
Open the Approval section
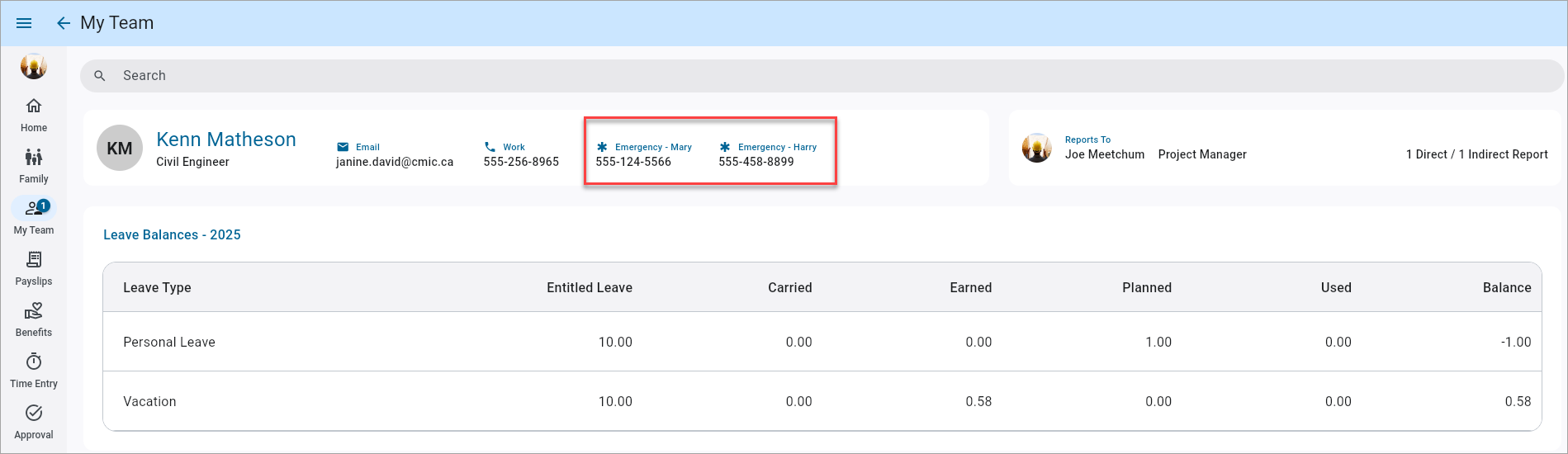click(x=34, y=422)
